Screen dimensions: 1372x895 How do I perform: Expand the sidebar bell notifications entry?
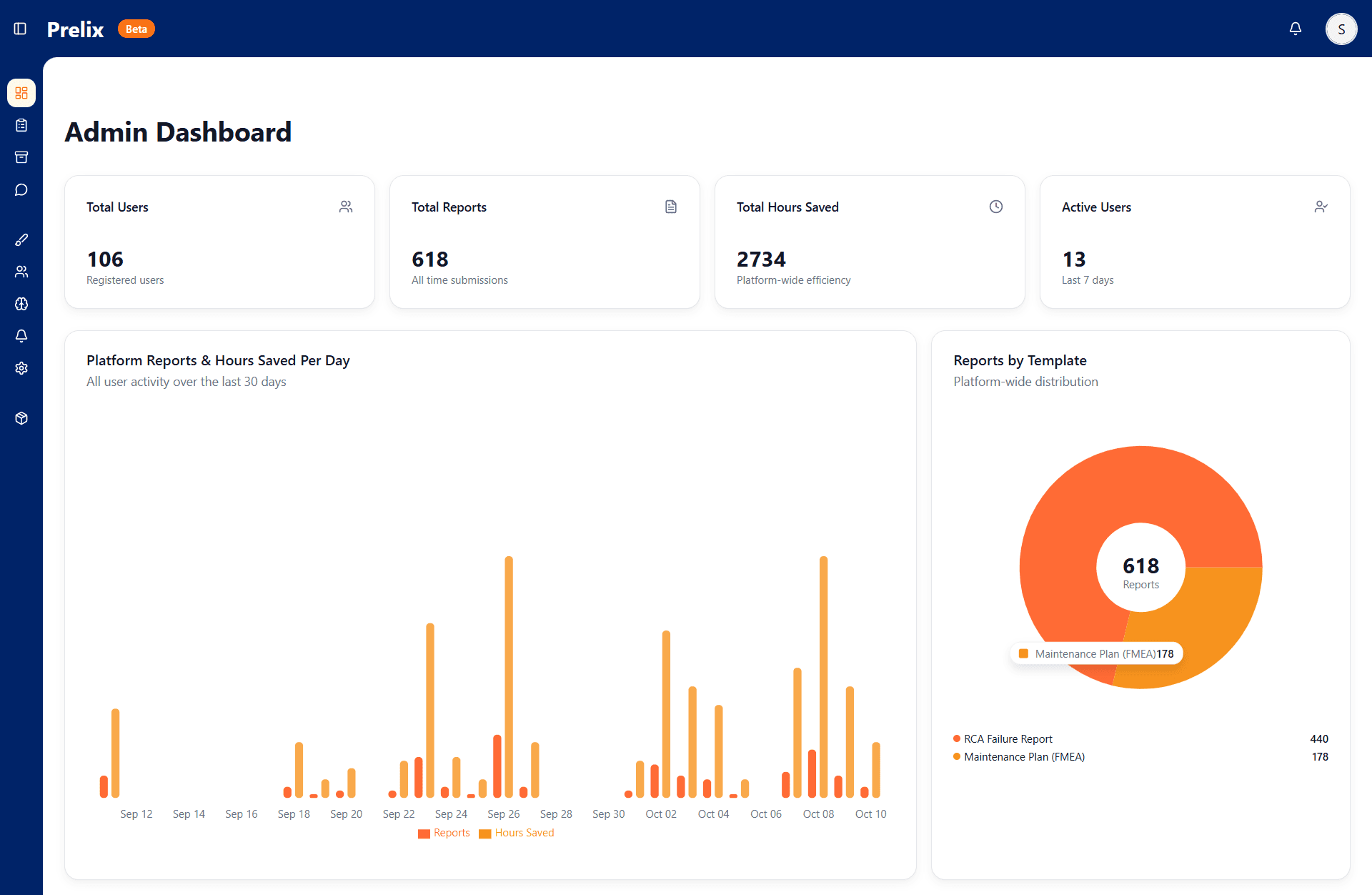click(21, 336)
